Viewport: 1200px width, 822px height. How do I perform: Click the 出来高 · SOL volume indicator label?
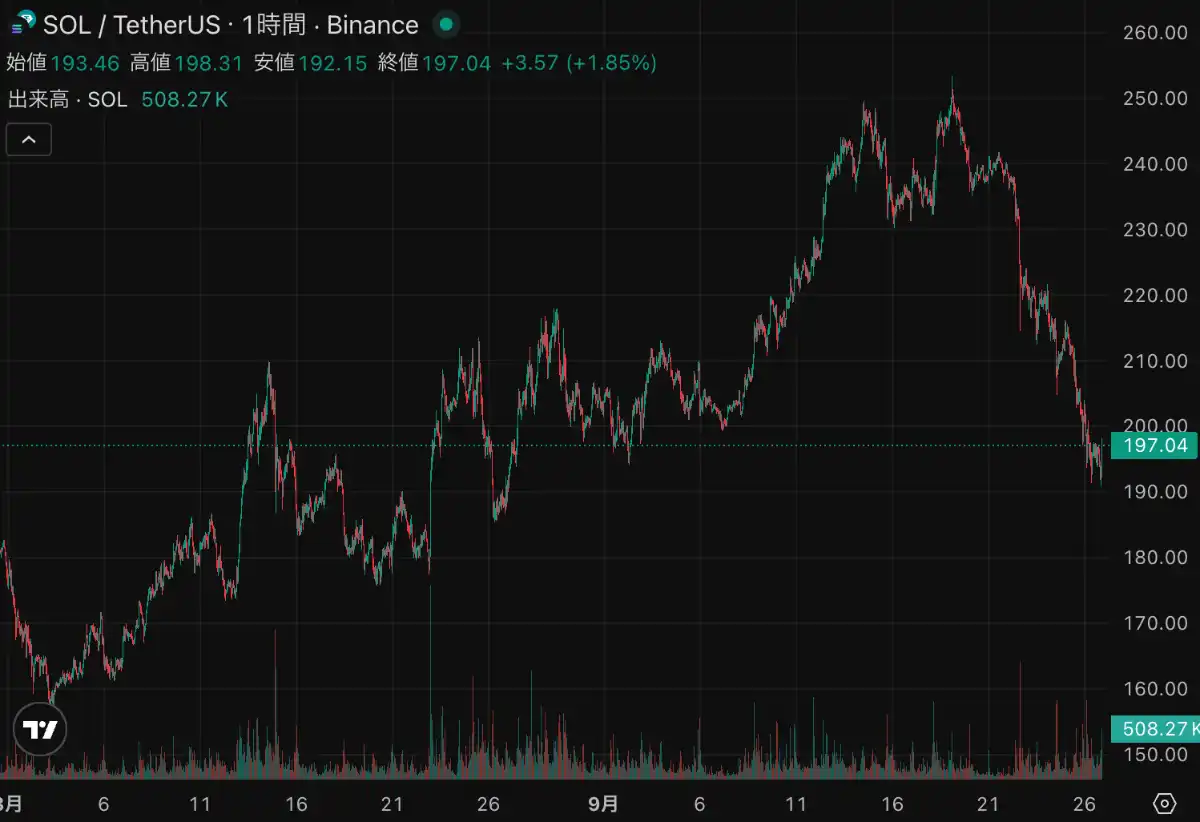(68, 100)
